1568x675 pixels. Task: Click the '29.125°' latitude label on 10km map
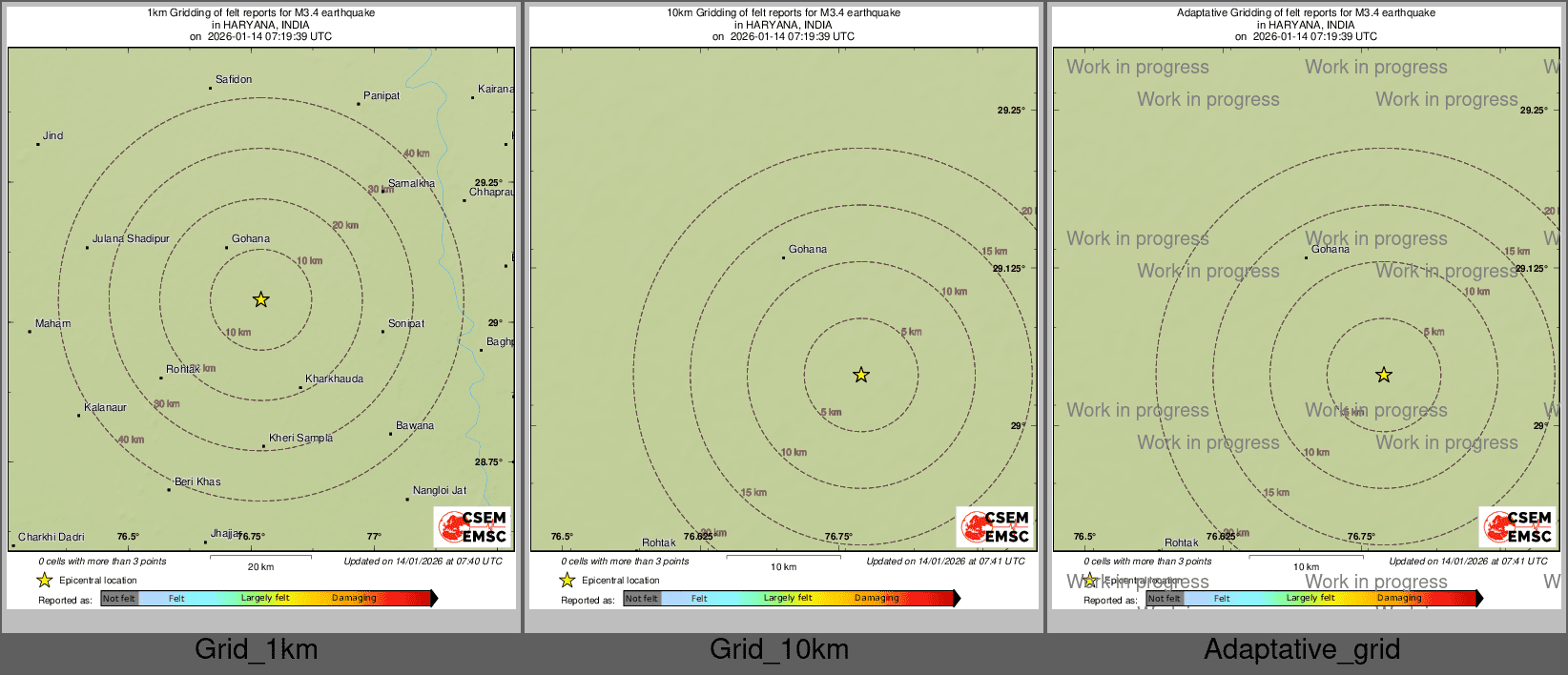(1008, 269)
